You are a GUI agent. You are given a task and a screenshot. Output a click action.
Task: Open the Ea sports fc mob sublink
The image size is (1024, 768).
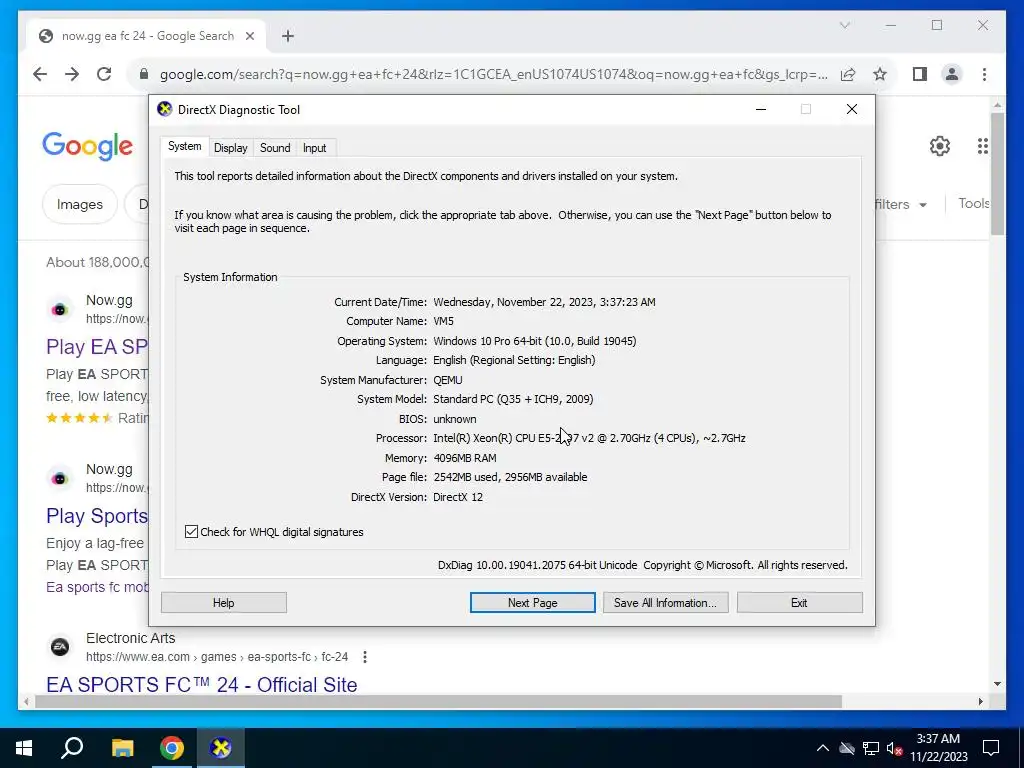click(x=97, y=587)
